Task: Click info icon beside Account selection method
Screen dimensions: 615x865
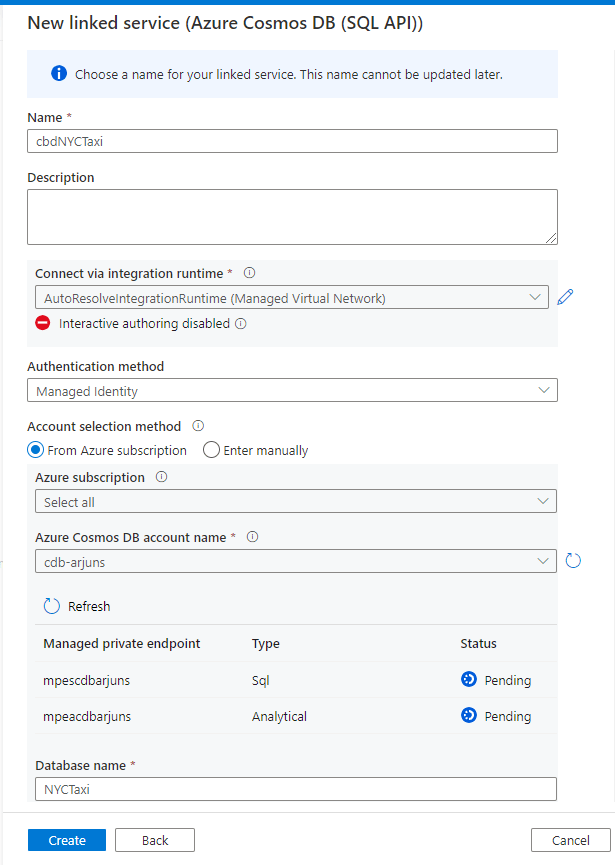Action: 198,426
